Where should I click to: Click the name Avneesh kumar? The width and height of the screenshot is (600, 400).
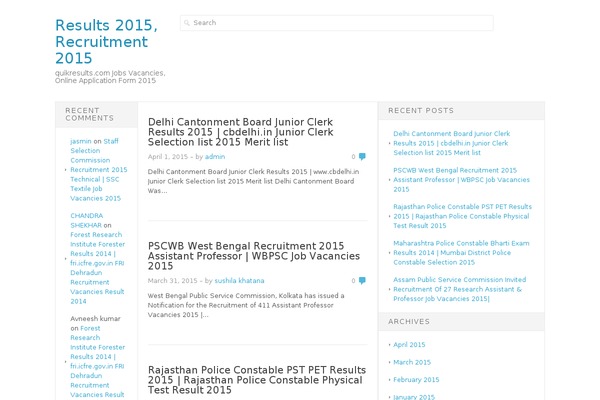pyautogui.click(x=95, y=318)
